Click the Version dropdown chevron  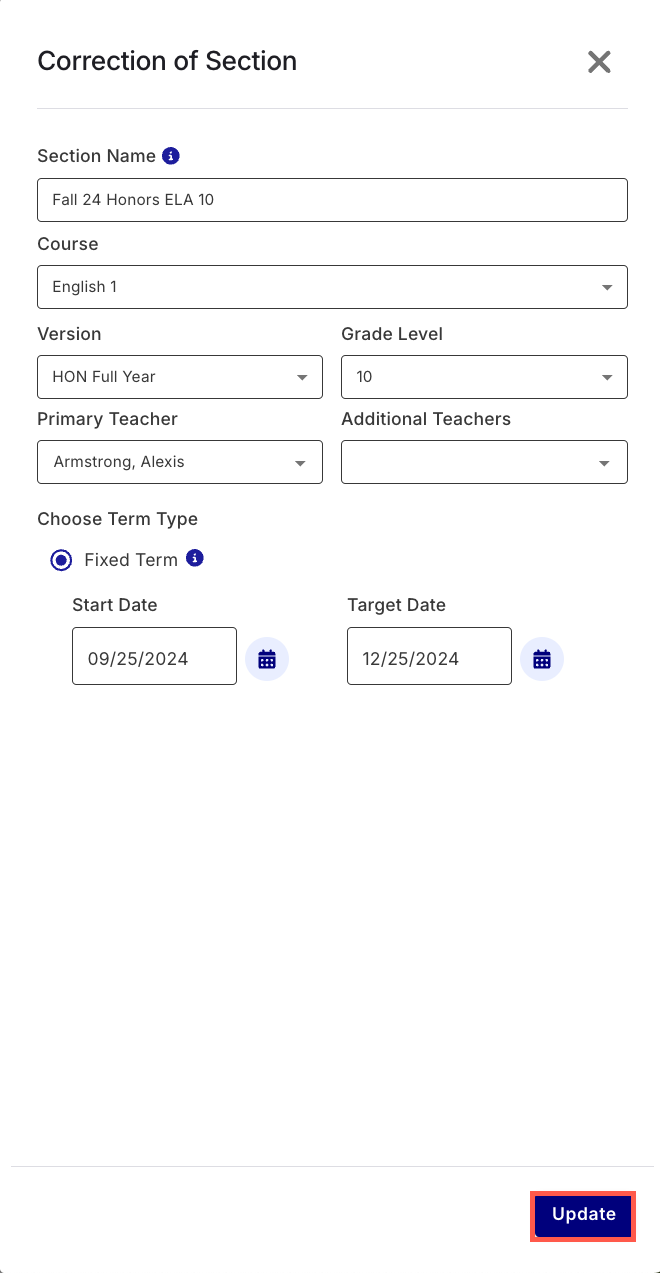point(302,377)
